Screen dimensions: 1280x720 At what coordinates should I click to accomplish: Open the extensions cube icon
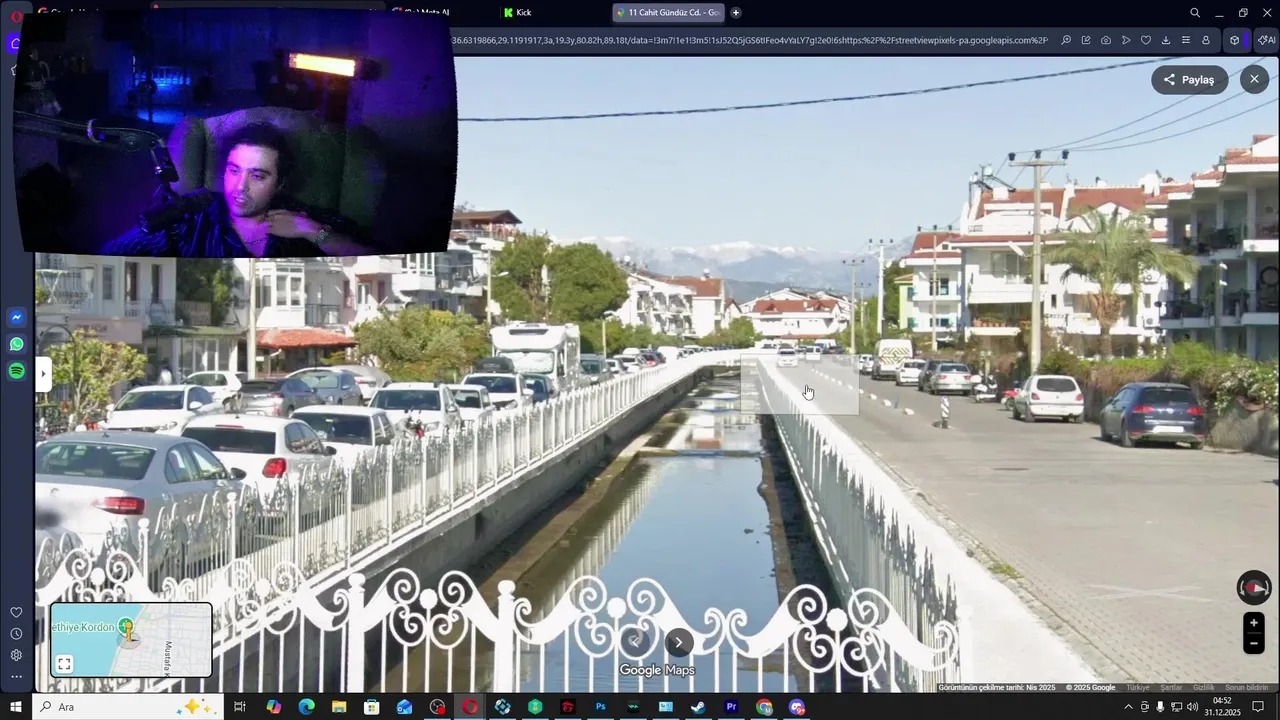(1235, 40)
